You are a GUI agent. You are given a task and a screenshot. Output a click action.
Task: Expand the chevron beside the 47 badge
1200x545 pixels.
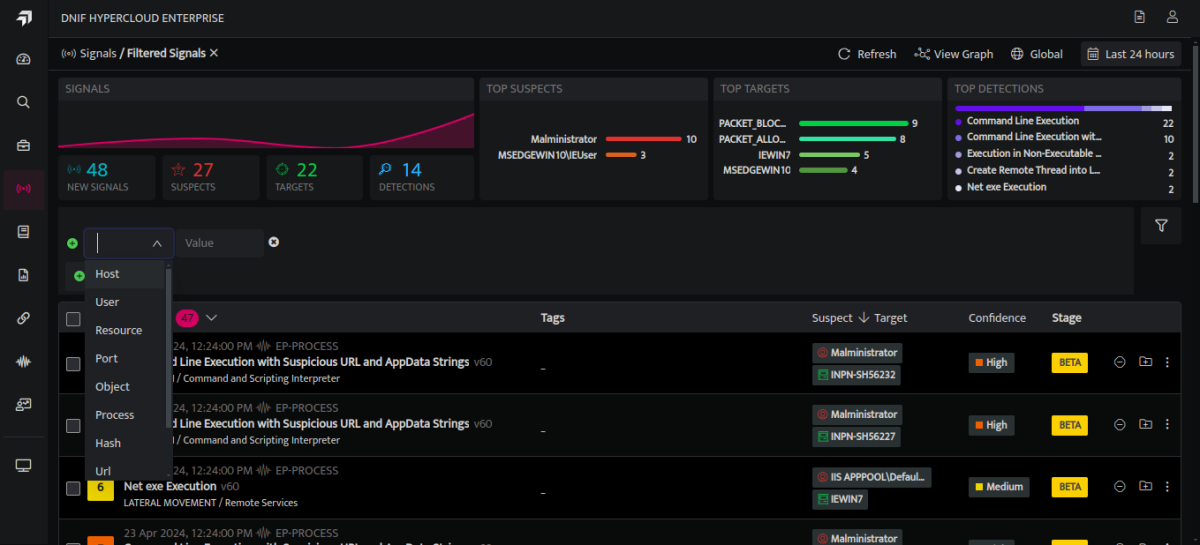tap(211, 318)
